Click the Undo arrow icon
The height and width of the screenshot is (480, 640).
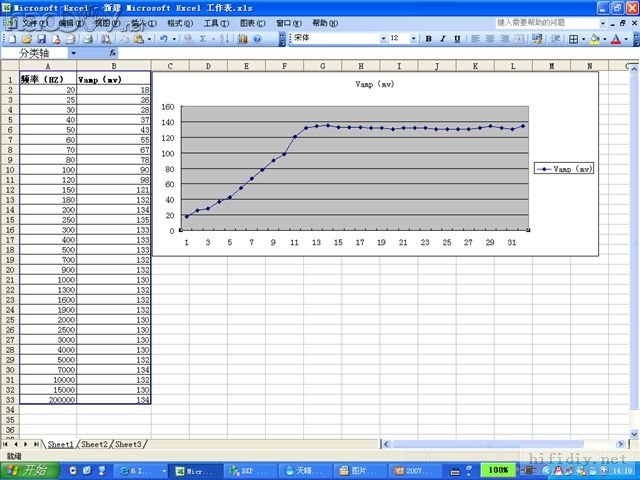tap(163, 38)
